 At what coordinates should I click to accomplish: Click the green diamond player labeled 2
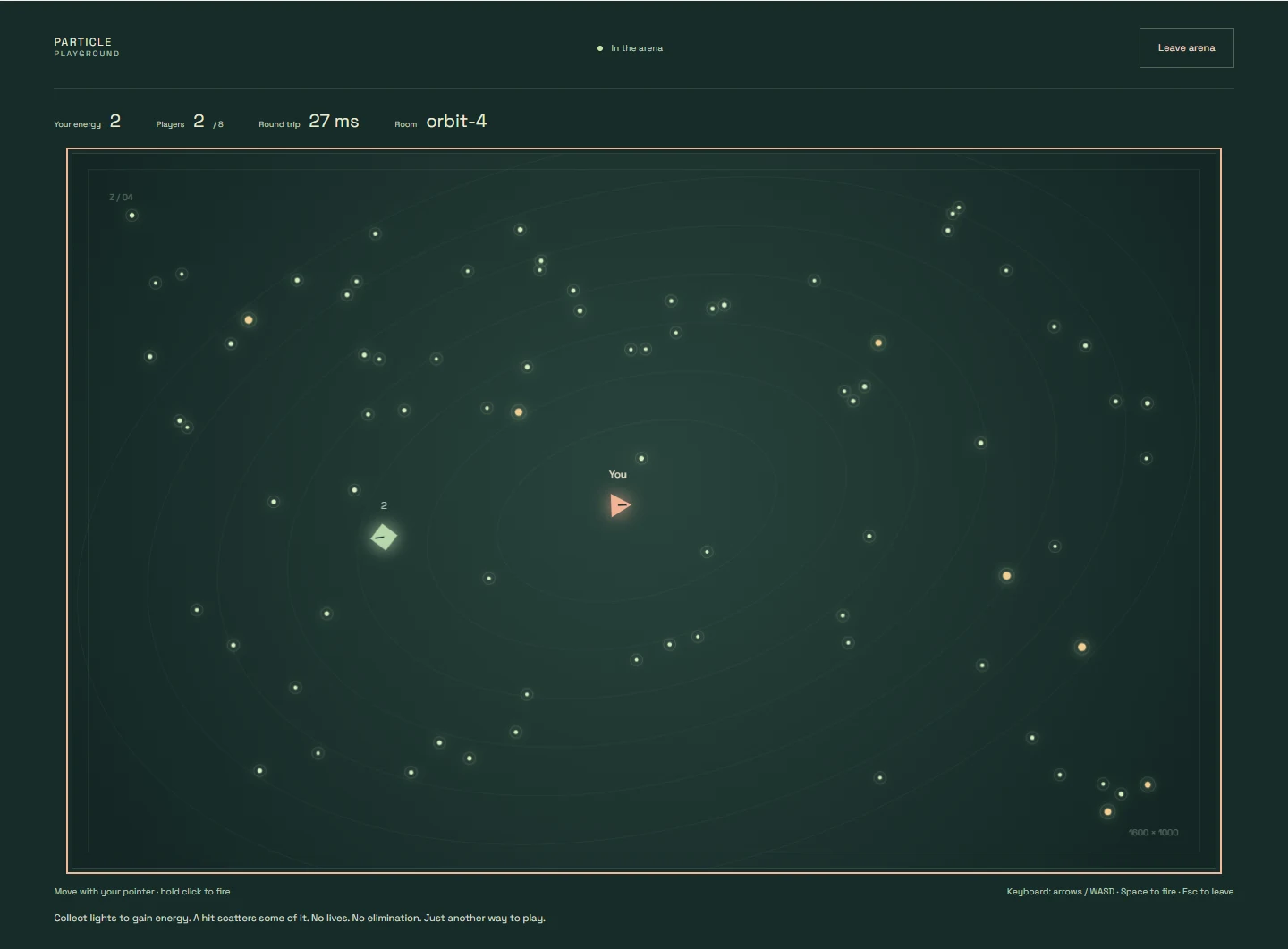(x=384, y=537)
